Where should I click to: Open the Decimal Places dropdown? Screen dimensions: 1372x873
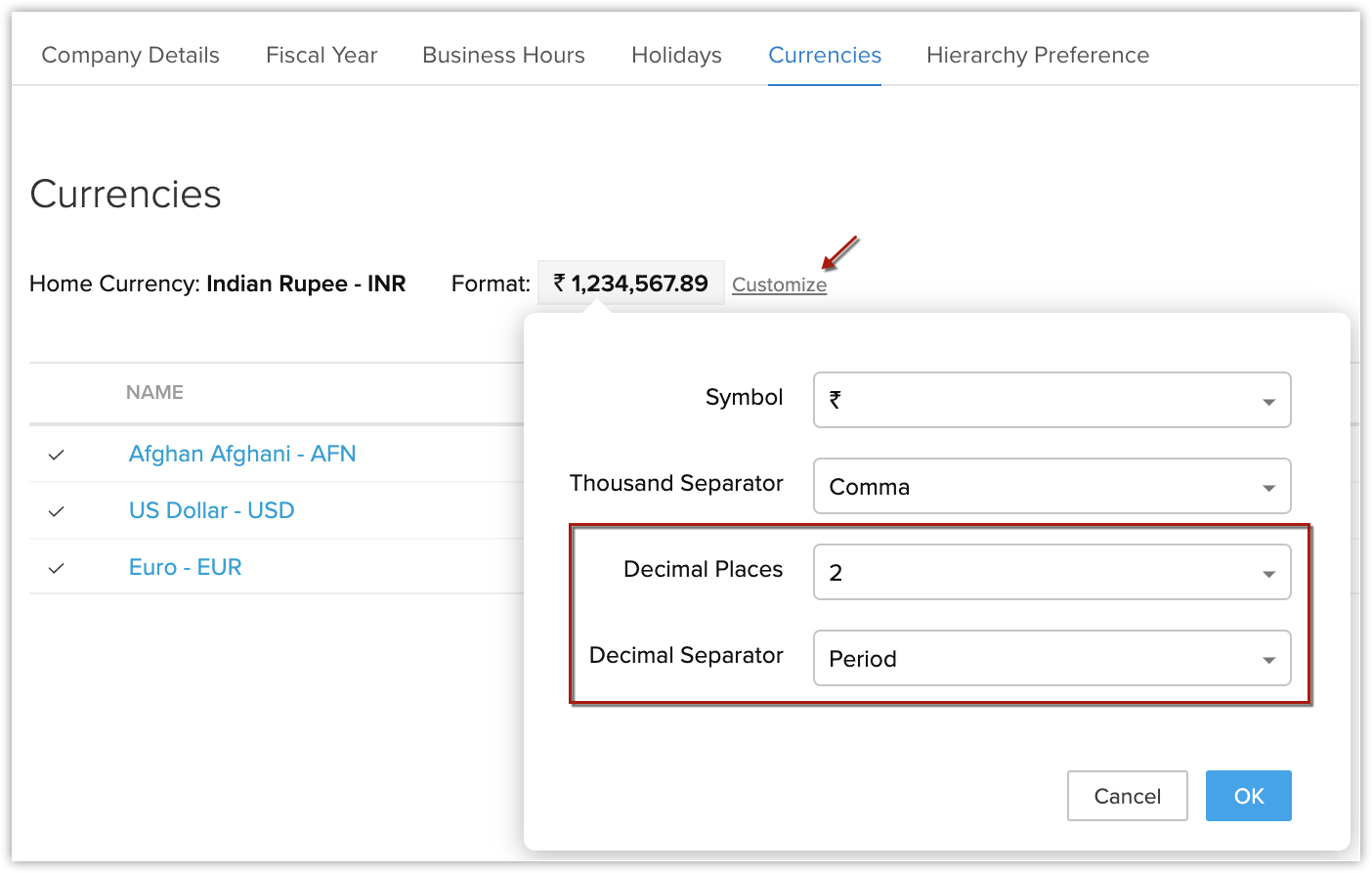tap(1051, 572)
